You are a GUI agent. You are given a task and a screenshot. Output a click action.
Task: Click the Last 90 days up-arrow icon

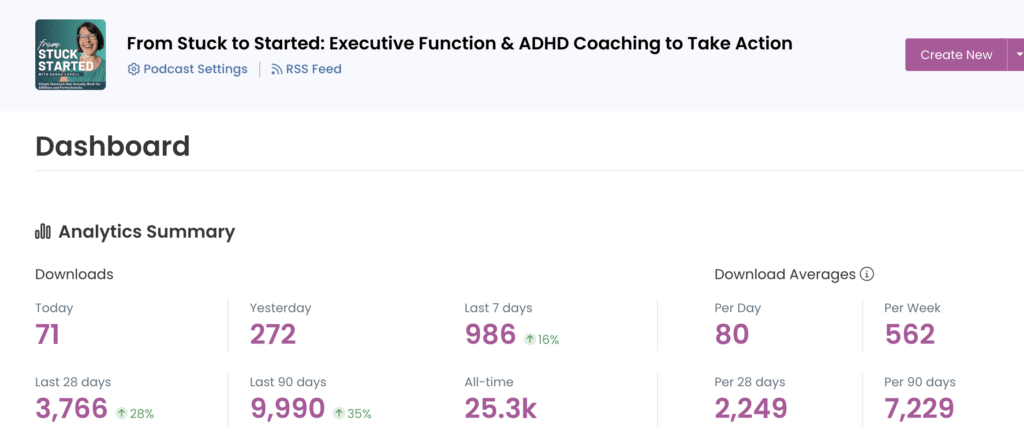point(339,413)
